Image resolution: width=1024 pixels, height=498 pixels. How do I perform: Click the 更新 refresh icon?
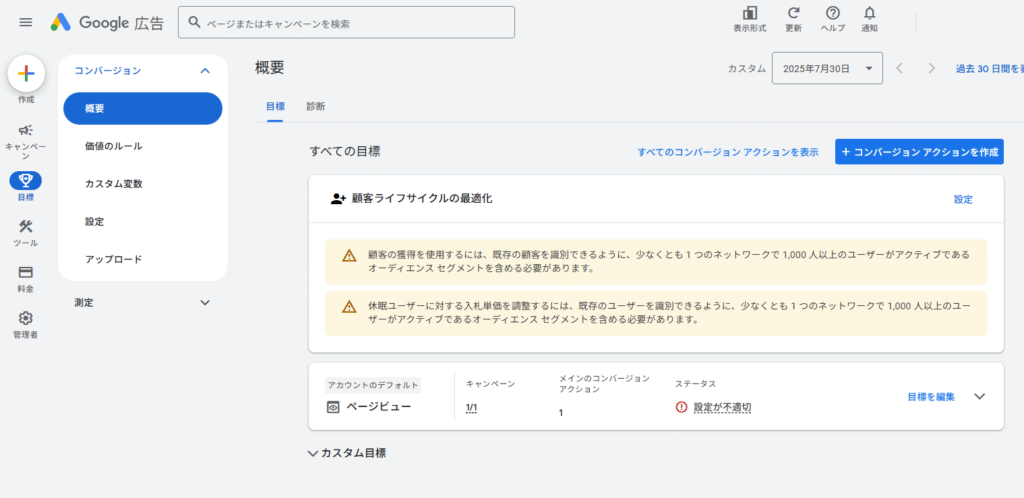(793, 13)
